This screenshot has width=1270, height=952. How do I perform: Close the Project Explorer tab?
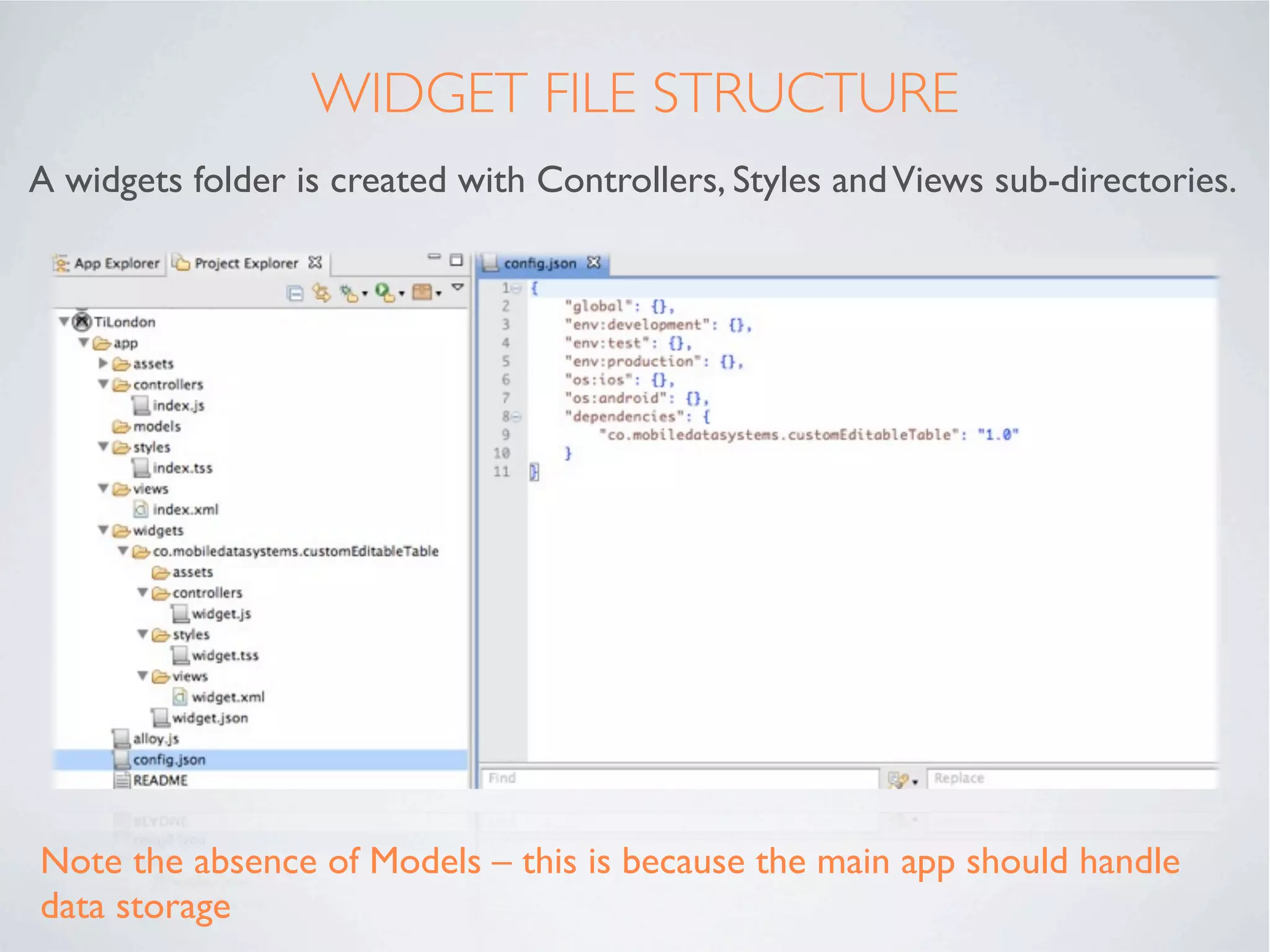(x=315, y=263)
